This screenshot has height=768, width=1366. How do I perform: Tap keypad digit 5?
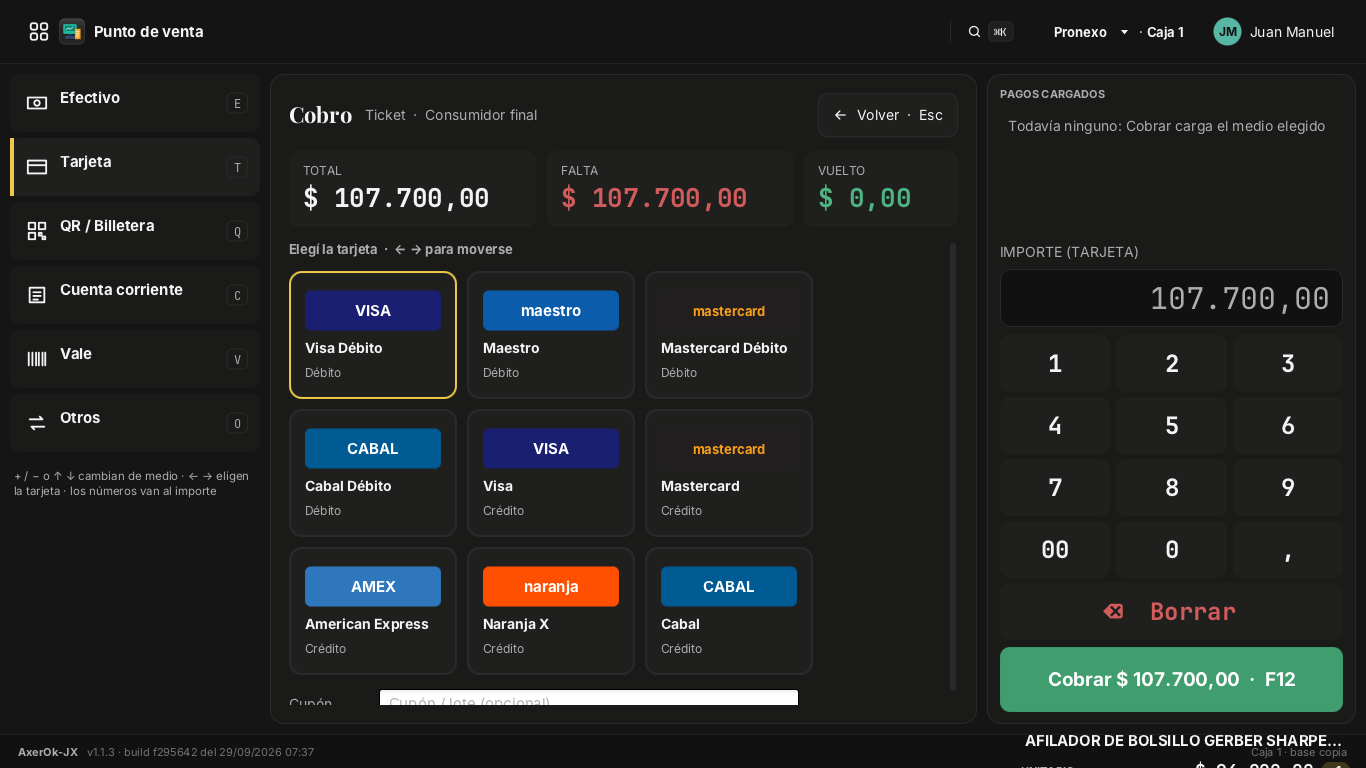tap(1171, 426)
